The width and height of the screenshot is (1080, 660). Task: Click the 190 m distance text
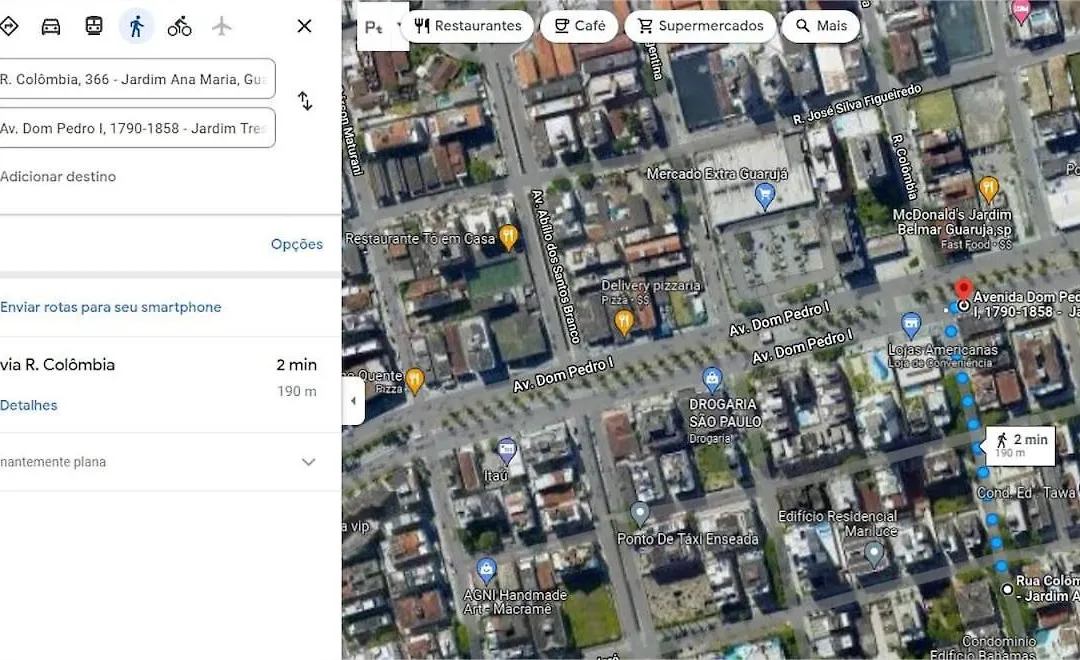coord(297,391)
